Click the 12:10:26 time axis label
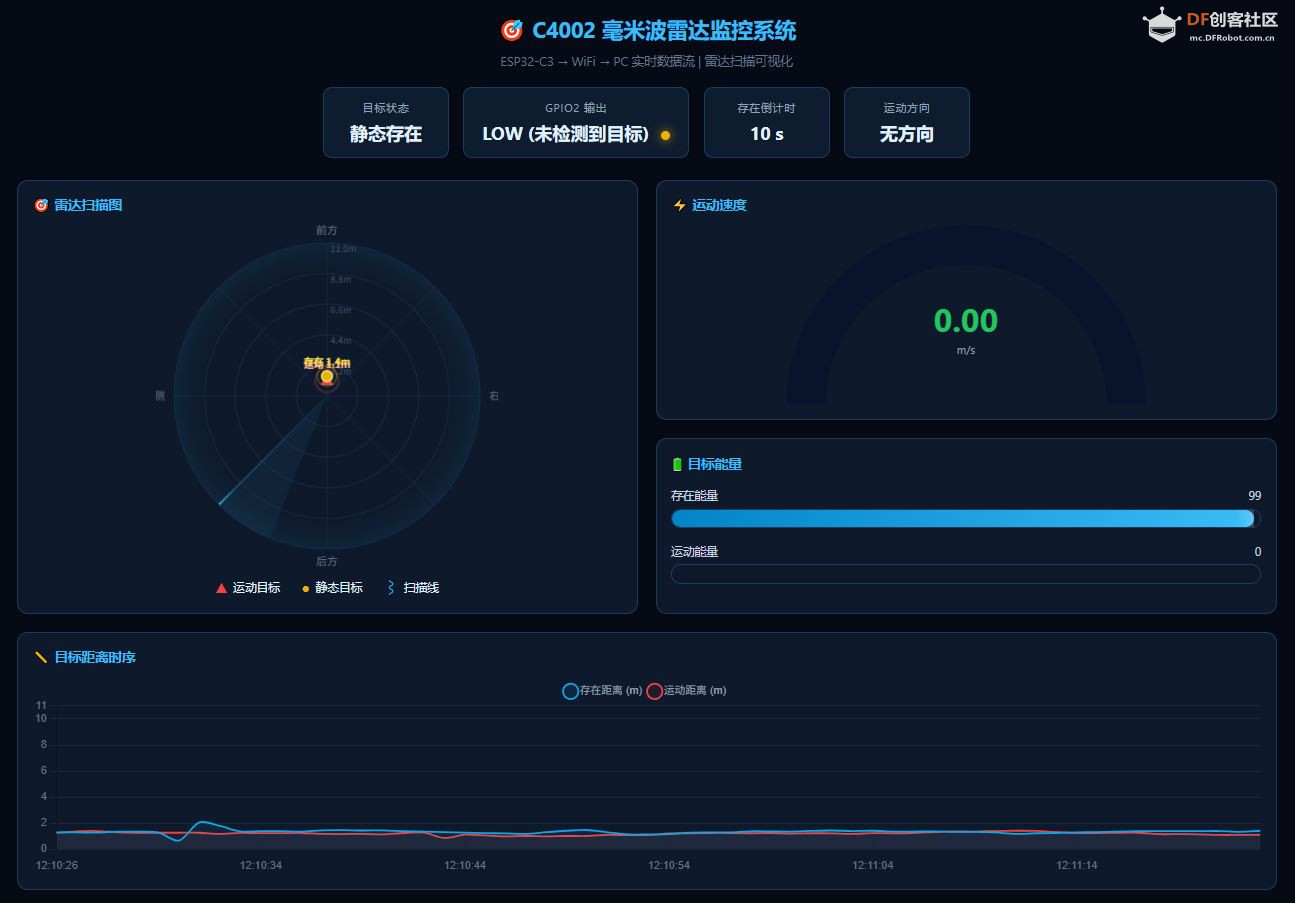 (x=57, y=865)
